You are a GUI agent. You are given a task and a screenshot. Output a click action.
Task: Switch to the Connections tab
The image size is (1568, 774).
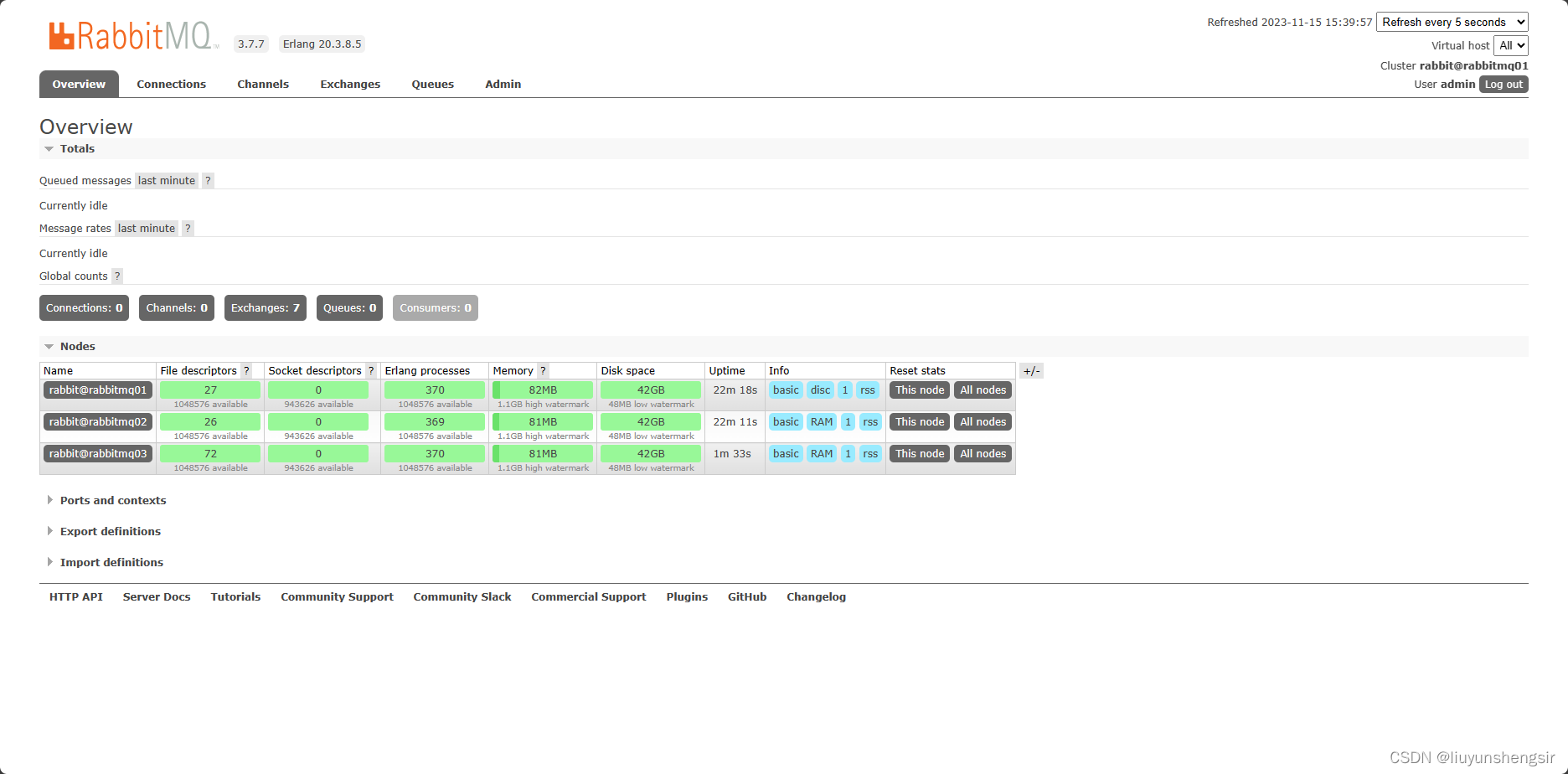(x=171, y=84)
